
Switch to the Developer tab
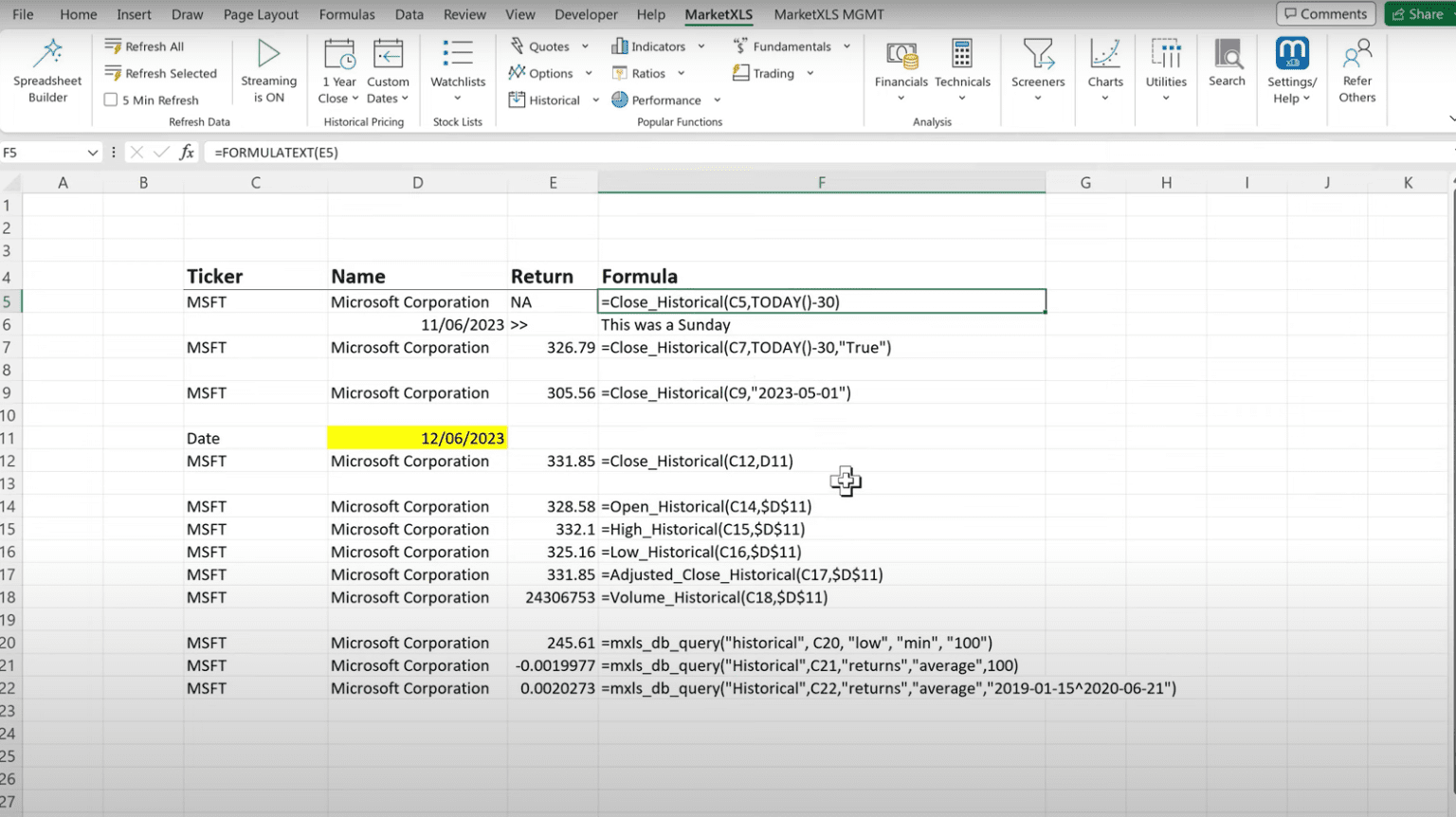(586, 14)
